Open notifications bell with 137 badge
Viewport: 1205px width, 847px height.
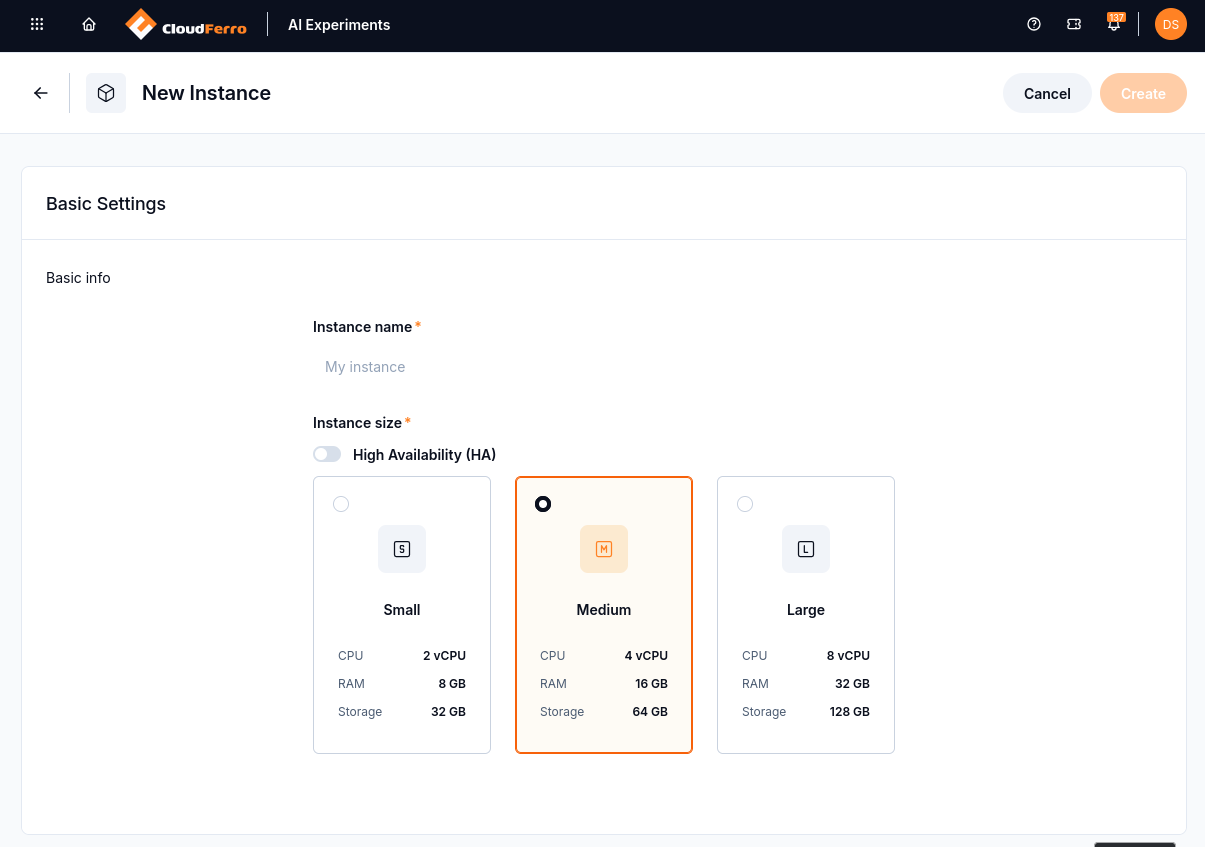pyautogui.click(x=1114, y=23)
